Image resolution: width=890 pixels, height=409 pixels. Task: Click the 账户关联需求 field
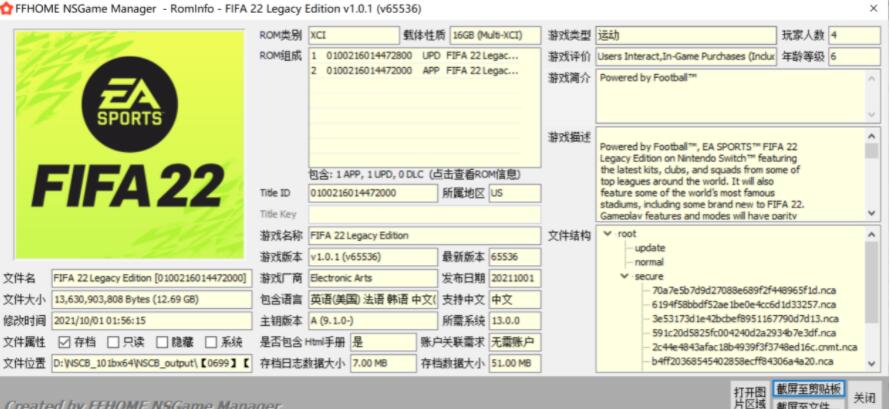click(515, 342)
